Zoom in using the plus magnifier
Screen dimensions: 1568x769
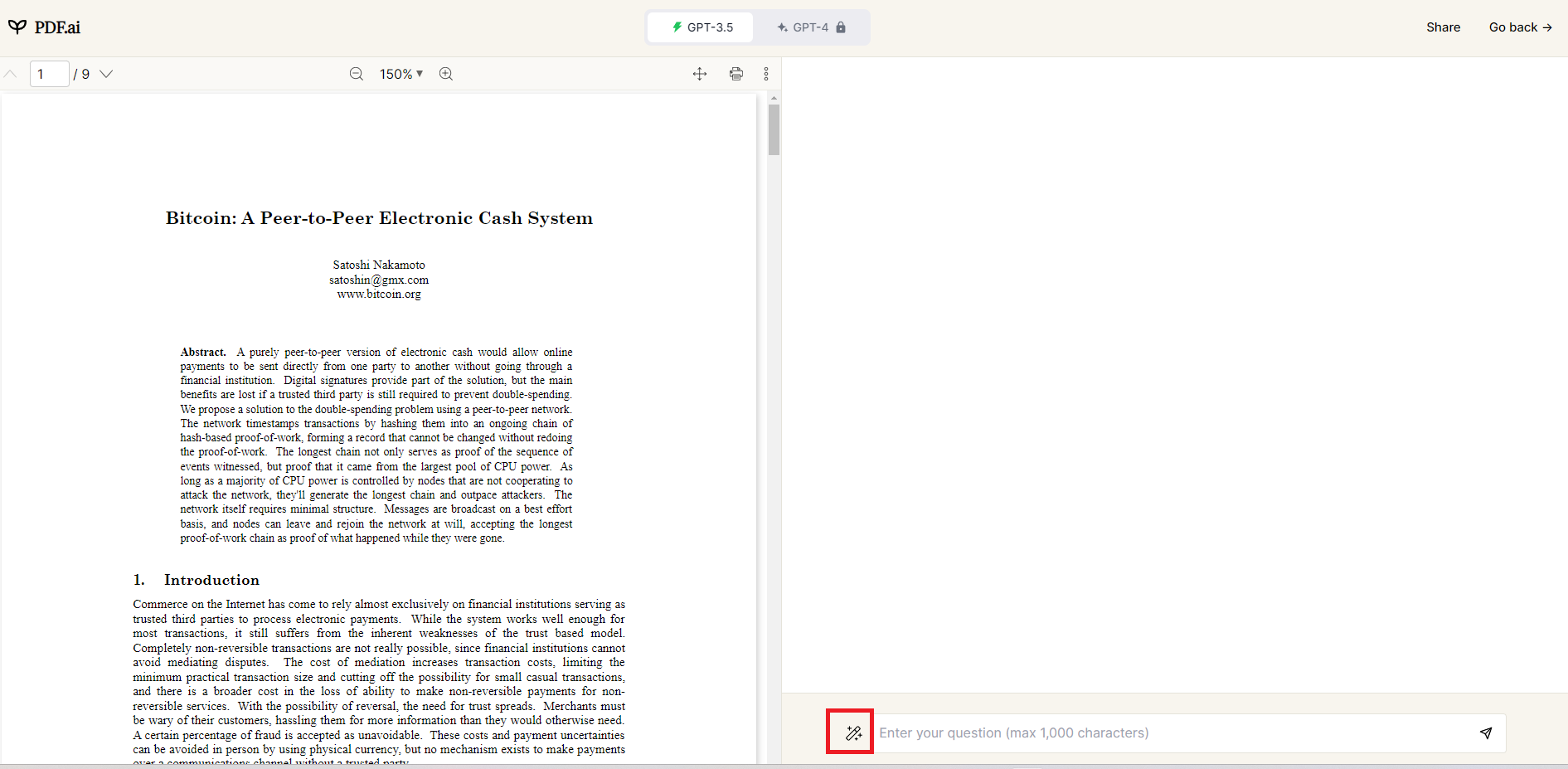coord(446,74)
